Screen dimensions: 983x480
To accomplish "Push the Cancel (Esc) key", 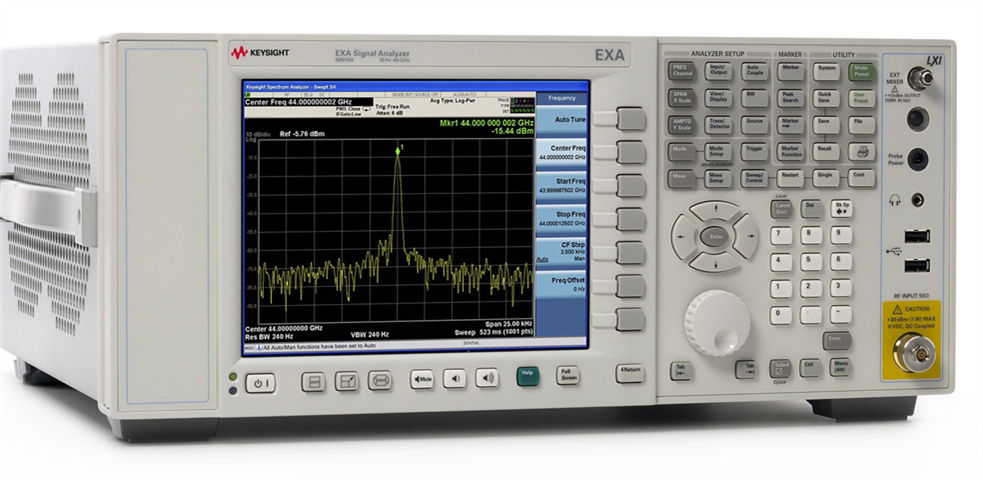I will tap(781, 209).
